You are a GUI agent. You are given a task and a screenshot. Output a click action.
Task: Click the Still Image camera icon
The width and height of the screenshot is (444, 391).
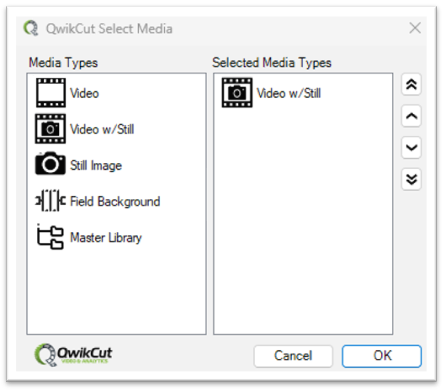[50, 163]
